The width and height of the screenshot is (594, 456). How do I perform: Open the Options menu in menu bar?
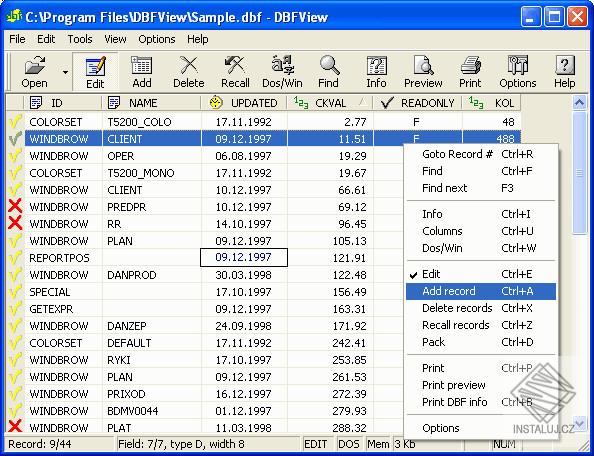157,39
